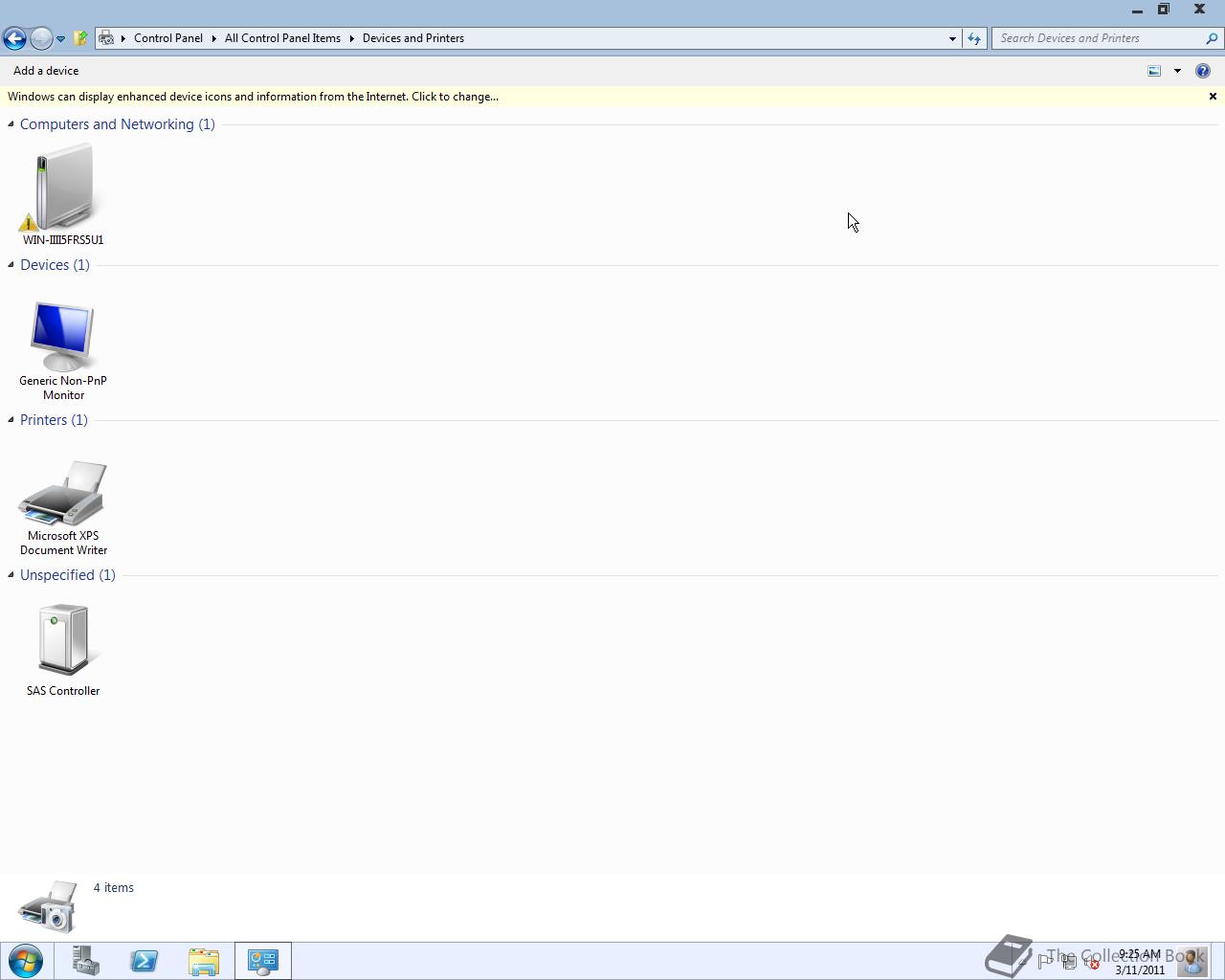Click the Devices and Printers breadcrumb

[x=413, y=38]
